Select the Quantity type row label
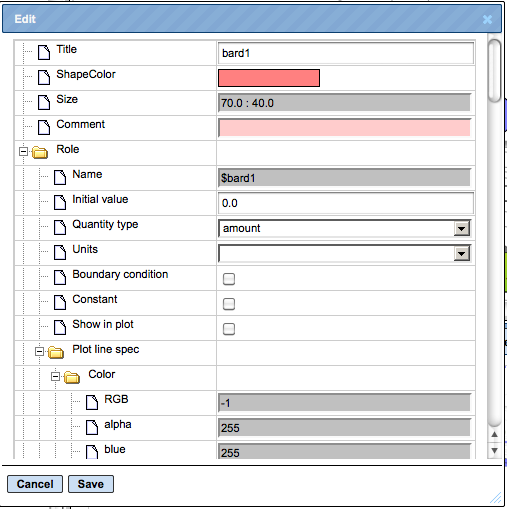This screenshot has width=507, height=509. (x=105, y=225)
